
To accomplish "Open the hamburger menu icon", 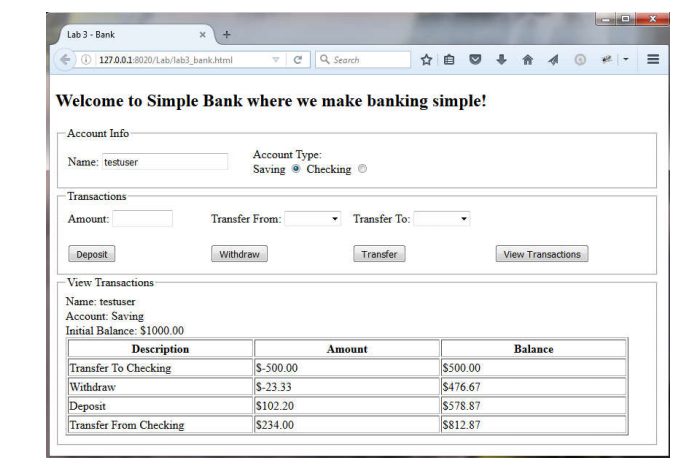I will point(653,60).
